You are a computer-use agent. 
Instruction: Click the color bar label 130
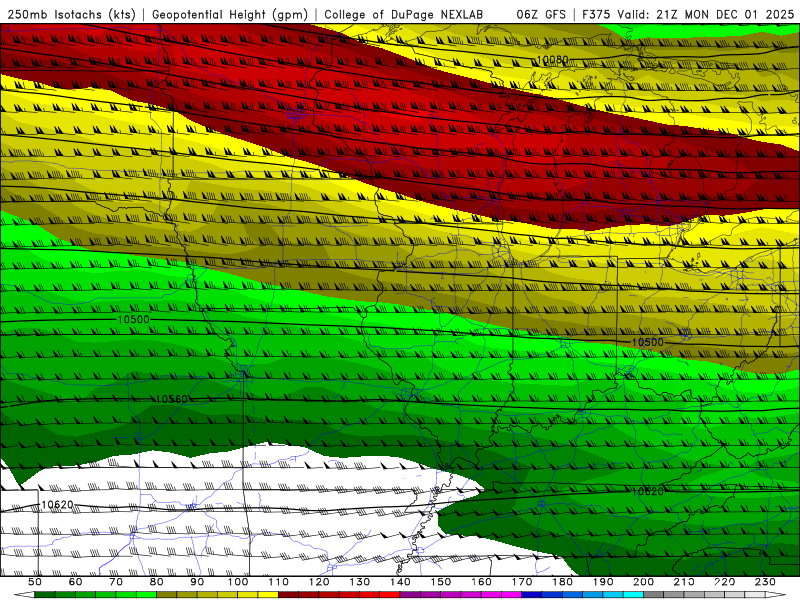[x=360, y=582]
